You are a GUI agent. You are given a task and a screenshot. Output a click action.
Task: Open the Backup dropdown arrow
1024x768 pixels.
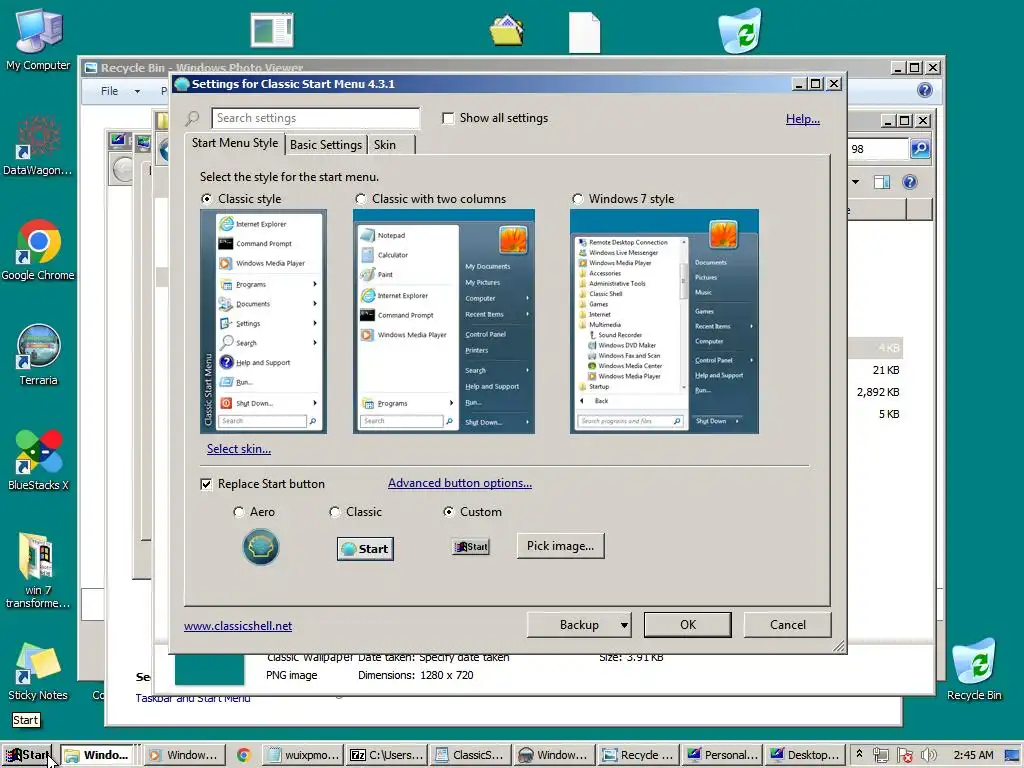[x=624, y=625]
